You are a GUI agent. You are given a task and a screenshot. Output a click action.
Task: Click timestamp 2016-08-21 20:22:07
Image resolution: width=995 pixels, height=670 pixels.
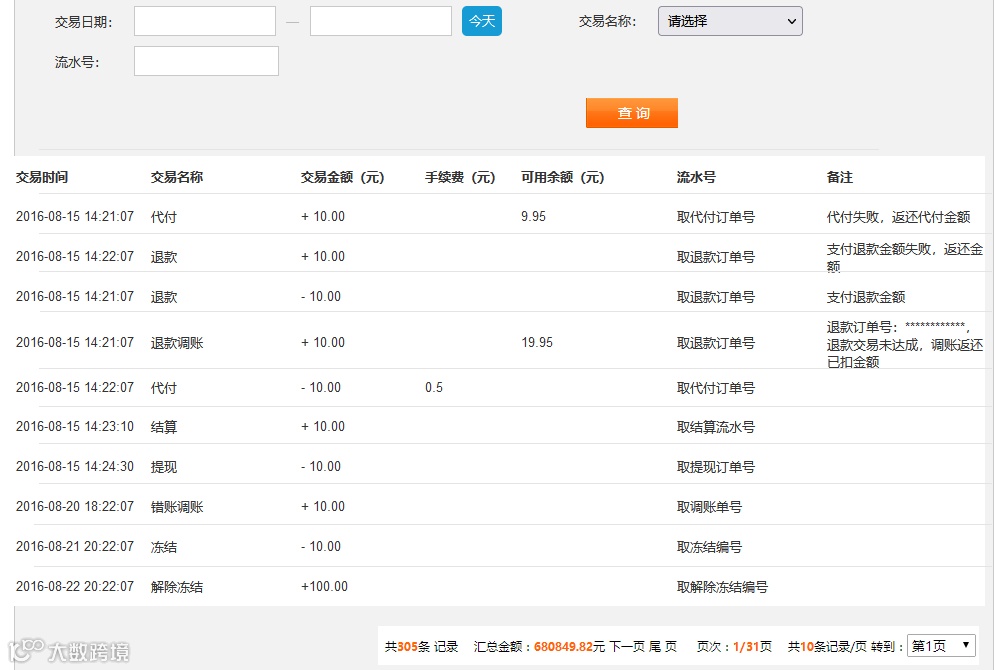[x=75, y=546]
